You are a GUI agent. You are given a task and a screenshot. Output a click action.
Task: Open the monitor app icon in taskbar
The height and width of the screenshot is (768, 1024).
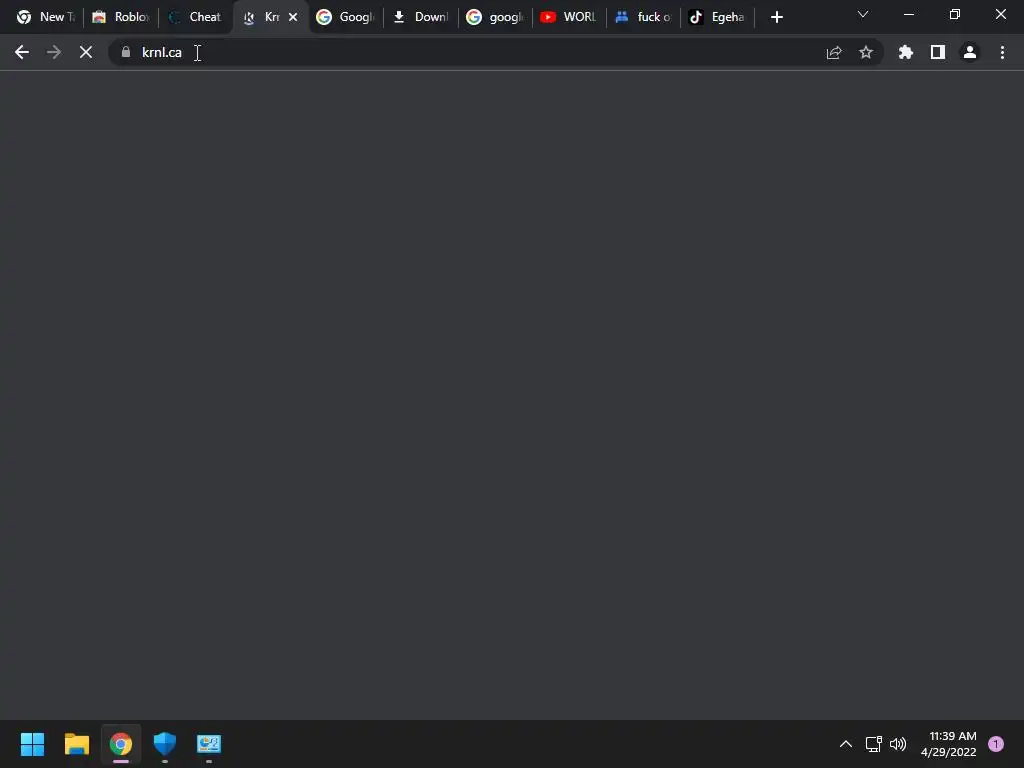[x=209, y=744]
